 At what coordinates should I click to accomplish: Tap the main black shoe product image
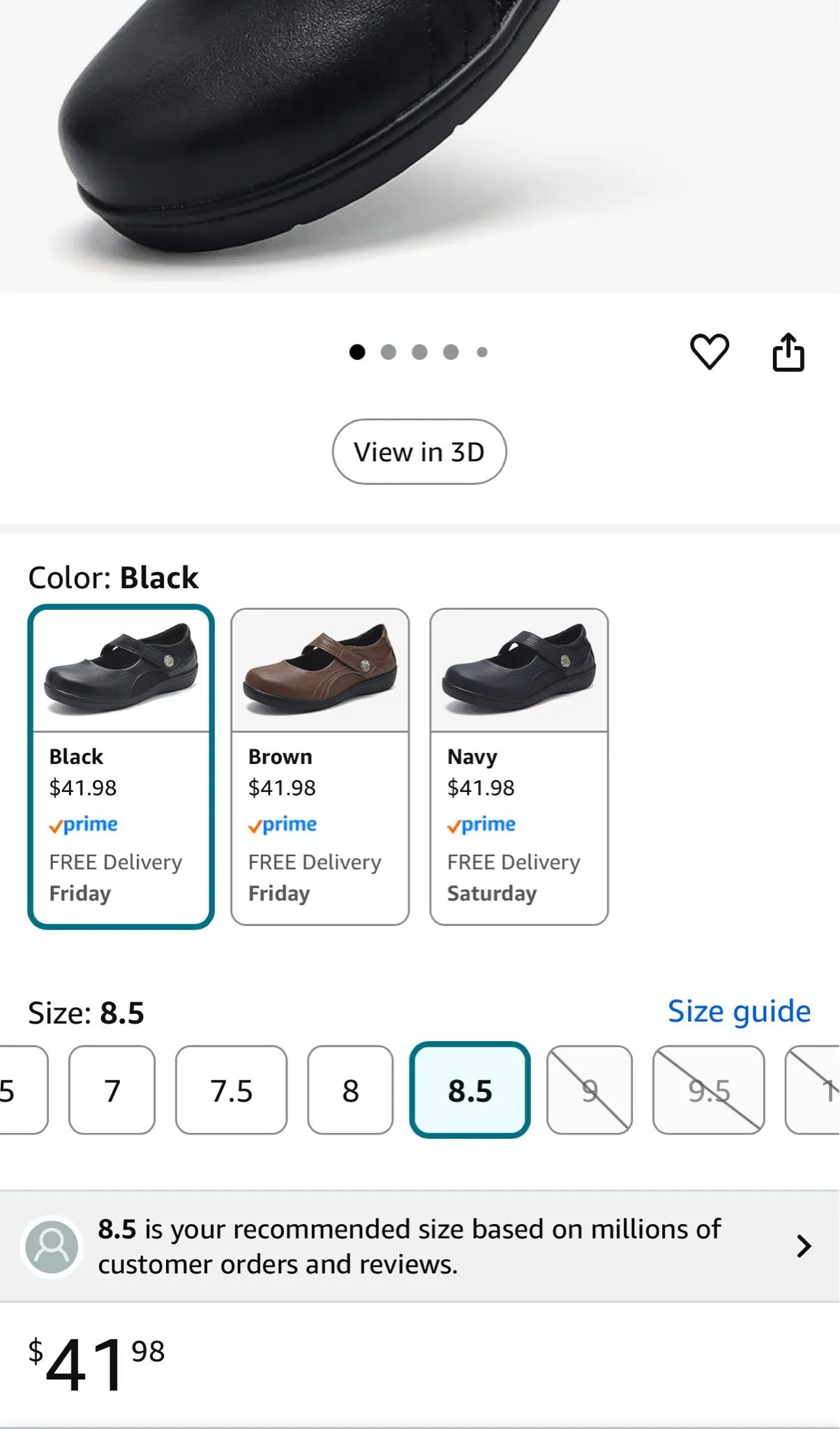point(419,147)
